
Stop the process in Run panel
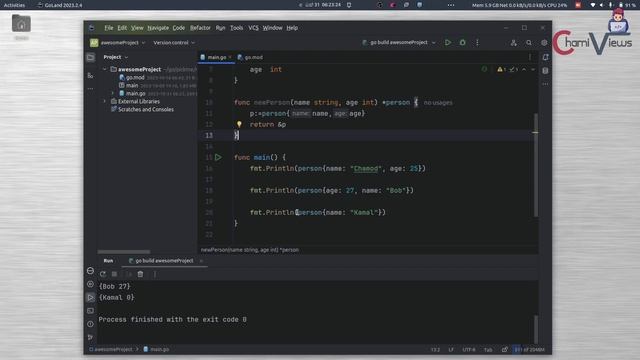click(114, 274)
